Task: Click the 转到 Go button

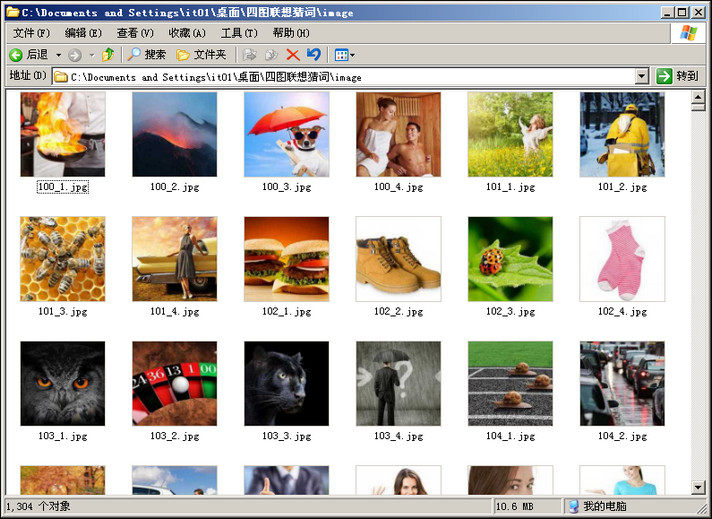Action: pos(678,76)
